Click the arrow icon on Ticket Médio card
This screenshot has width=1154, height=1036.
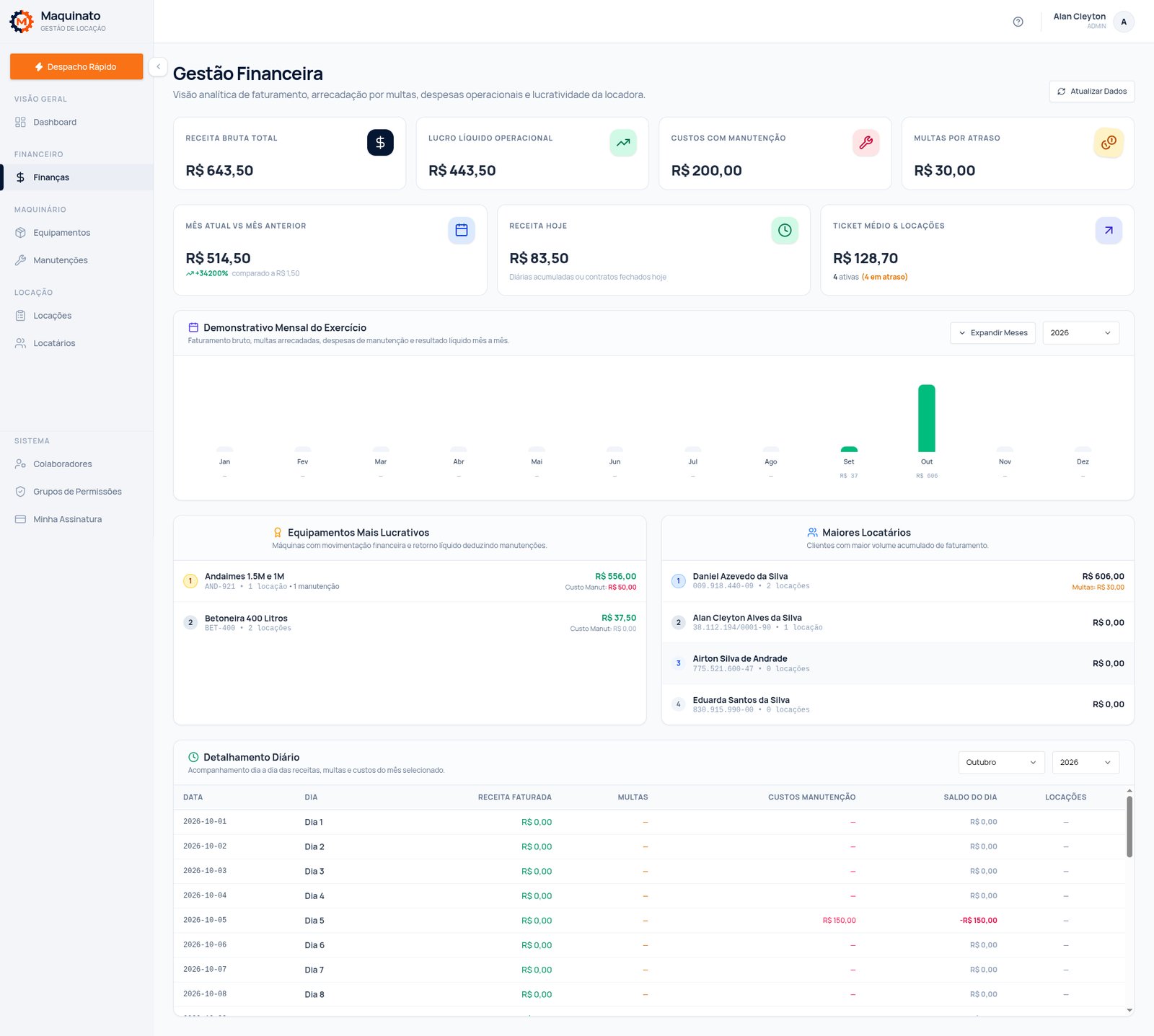point(1109,231)
